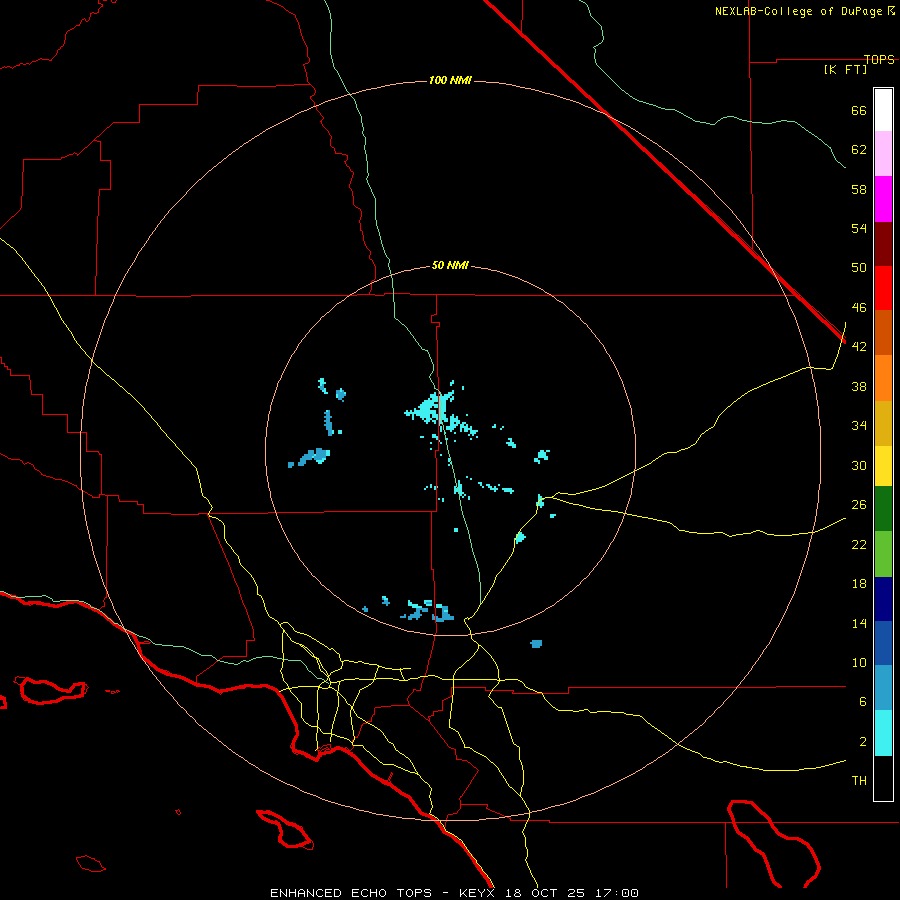The height and width of the screenshot is (900, 900).
Task: Click the dark green legend swatch
Action: coord(883,509)
